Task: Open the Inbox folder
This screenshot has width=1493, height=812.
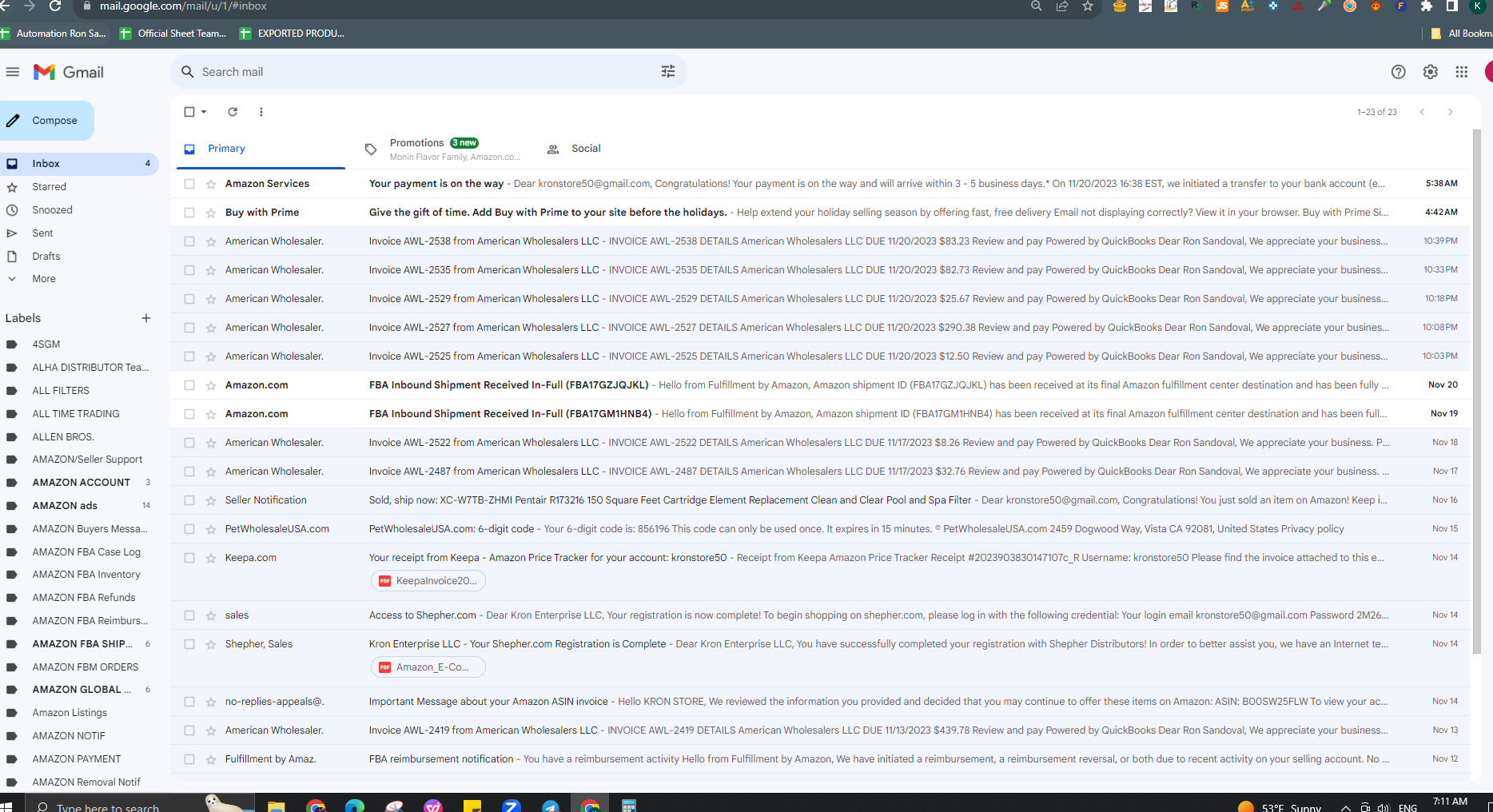Action: coord(78,164)
